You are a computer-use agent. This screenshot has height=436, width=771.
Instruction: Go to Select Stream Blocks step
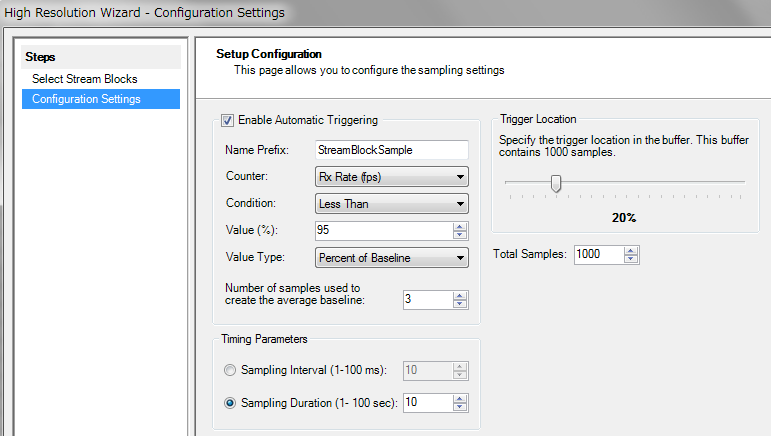click(x=85, y=79)
